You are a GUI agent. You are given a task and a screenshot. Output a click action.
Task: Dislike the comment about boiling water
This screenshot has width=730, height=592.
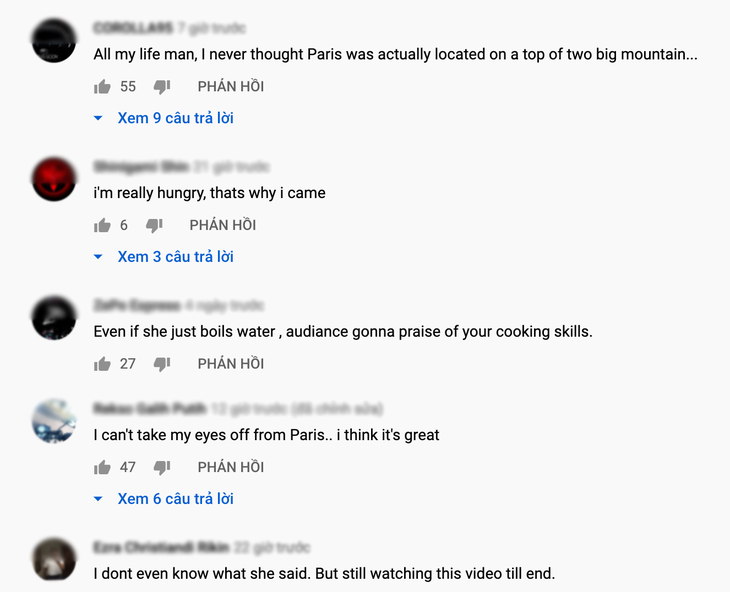point(162,364)
